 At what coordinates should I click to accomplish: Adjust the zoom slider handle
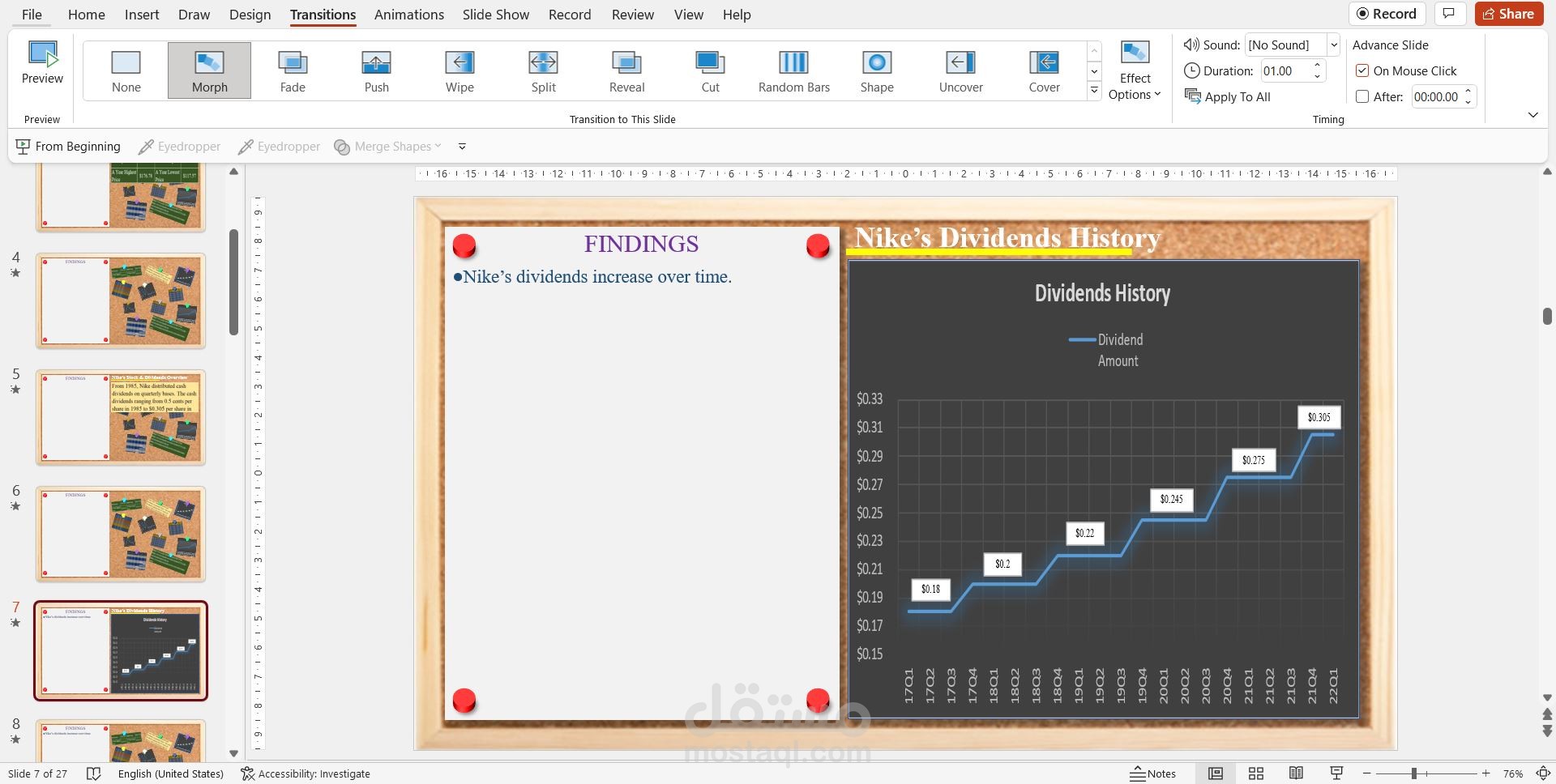click(x=1413, y=773)
